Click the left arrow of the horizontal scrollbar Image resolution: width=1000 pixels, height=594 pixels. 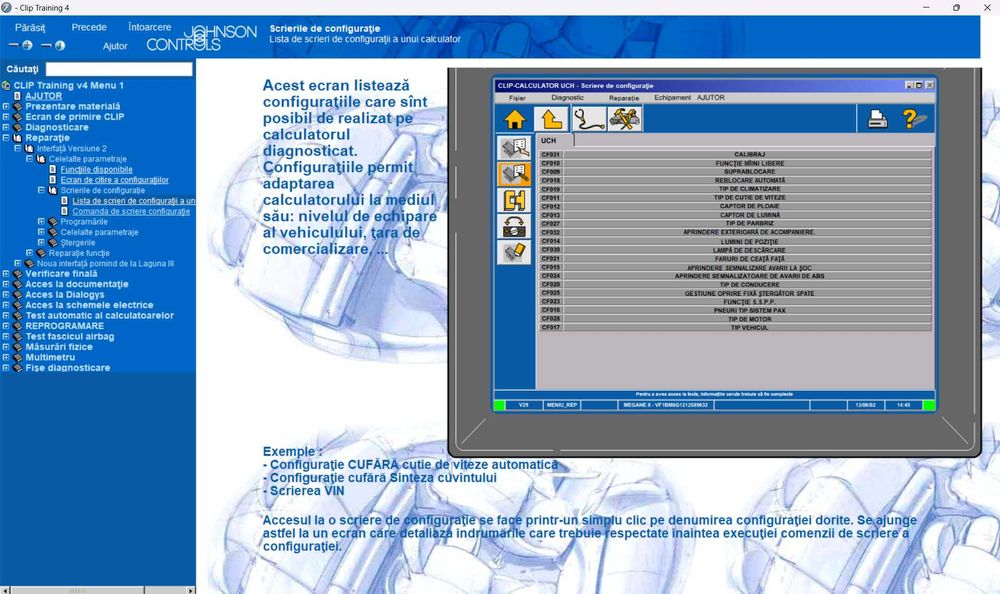[5, 590]
